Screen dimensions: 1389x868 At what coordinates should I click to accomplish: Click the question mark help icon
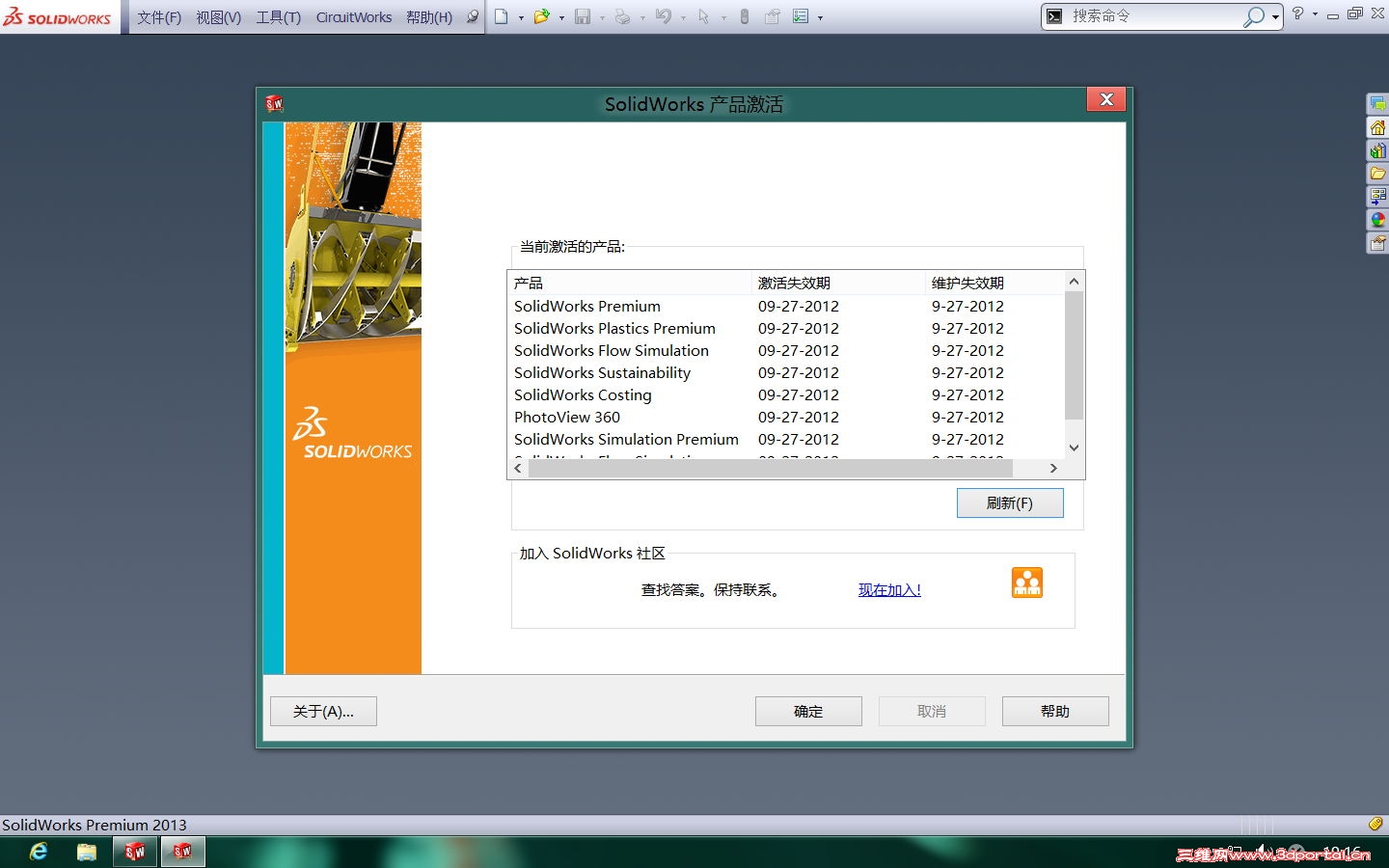pyautogui.click(x=1298, y=14)
